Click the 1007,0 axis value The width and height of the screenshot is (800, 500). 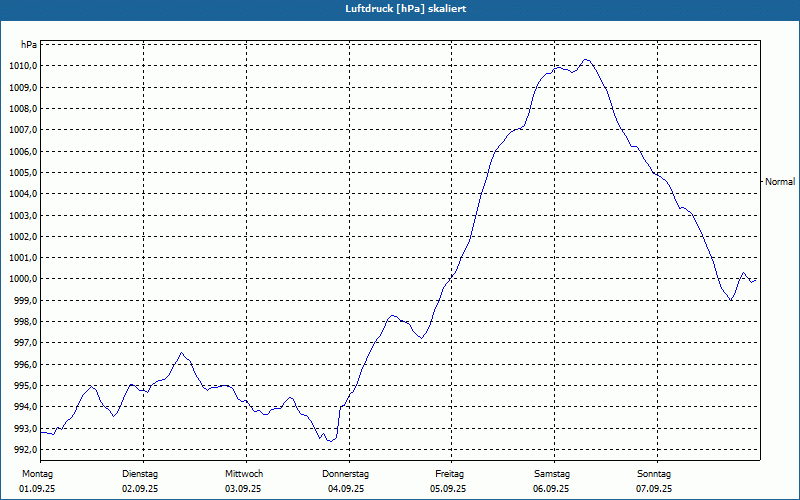coord(23,130)
